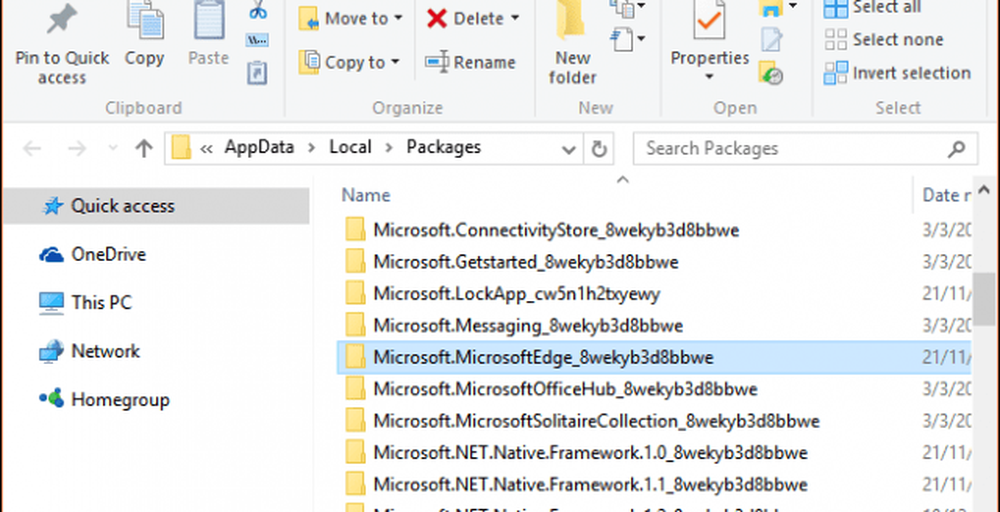Expand the address bar history dropdown
This screenshot has width=1000, height=512.
tap(568, 149)
